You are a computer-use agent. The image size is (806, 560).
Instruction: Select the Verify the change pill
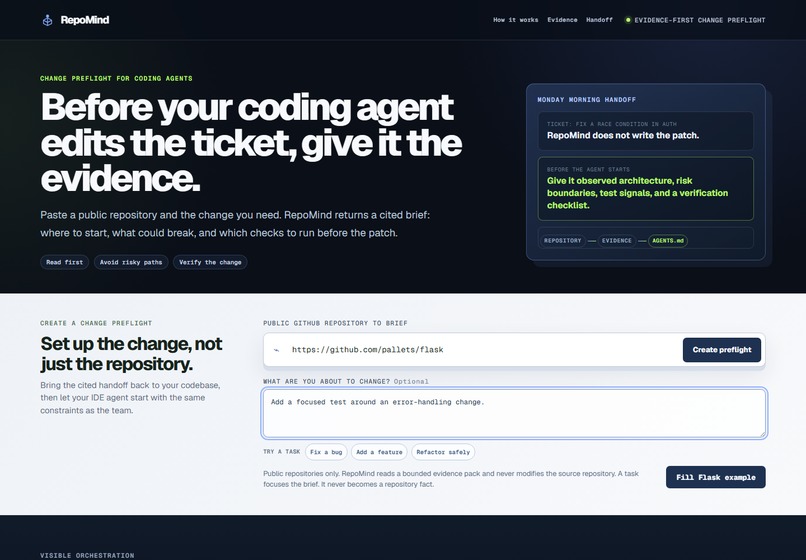pos(210,262)
